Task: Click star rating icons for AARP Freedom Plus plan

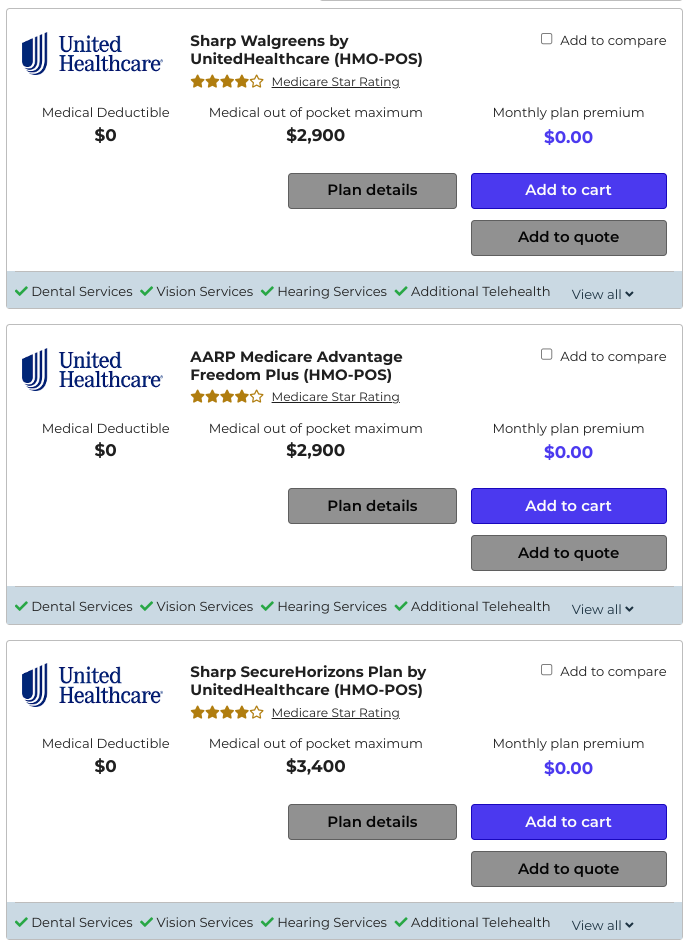Action: [x=227, y=397]
